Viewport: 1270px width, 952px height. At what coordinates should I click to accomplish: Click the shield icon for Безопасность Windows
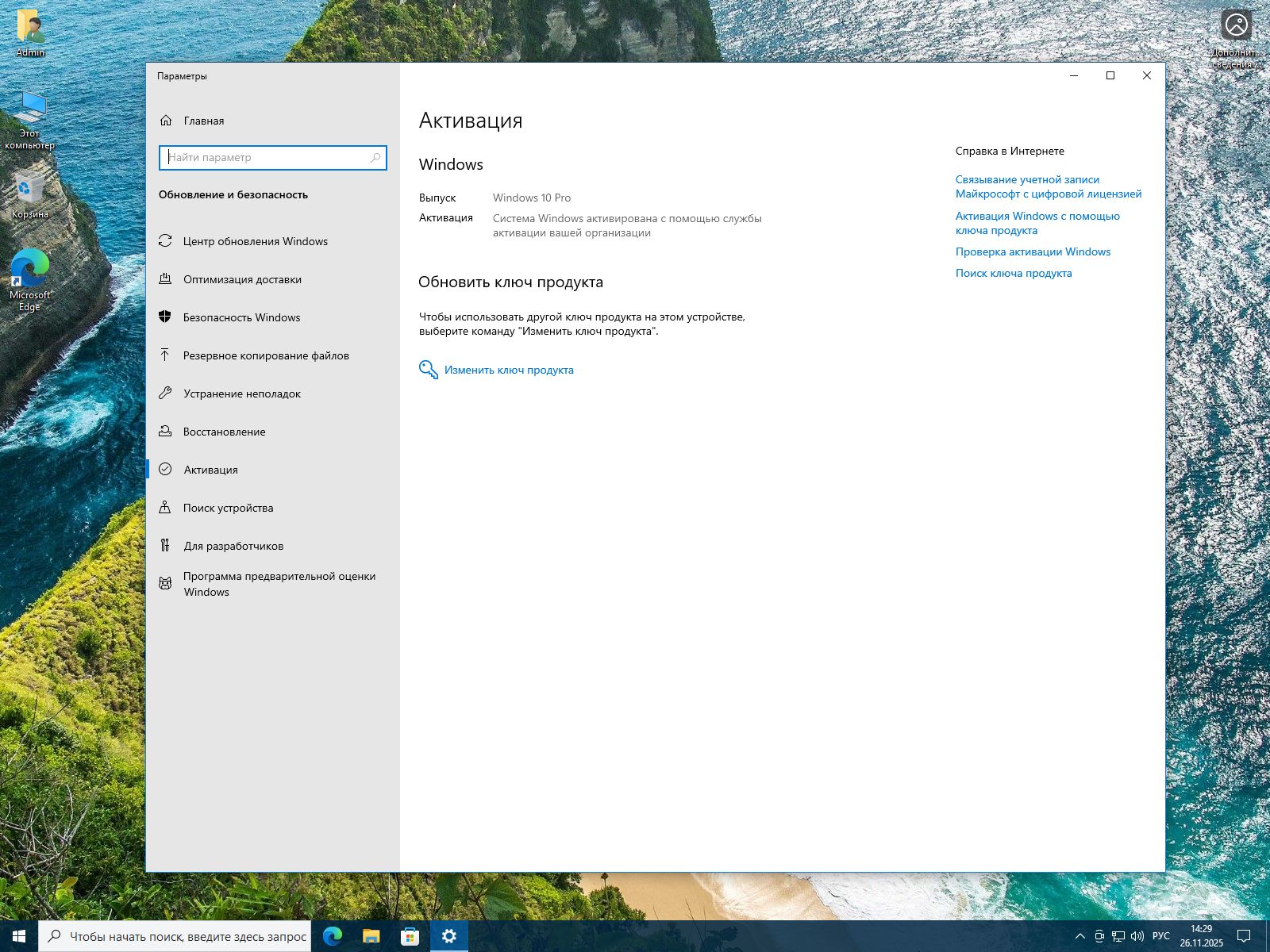tap(165, 317)
